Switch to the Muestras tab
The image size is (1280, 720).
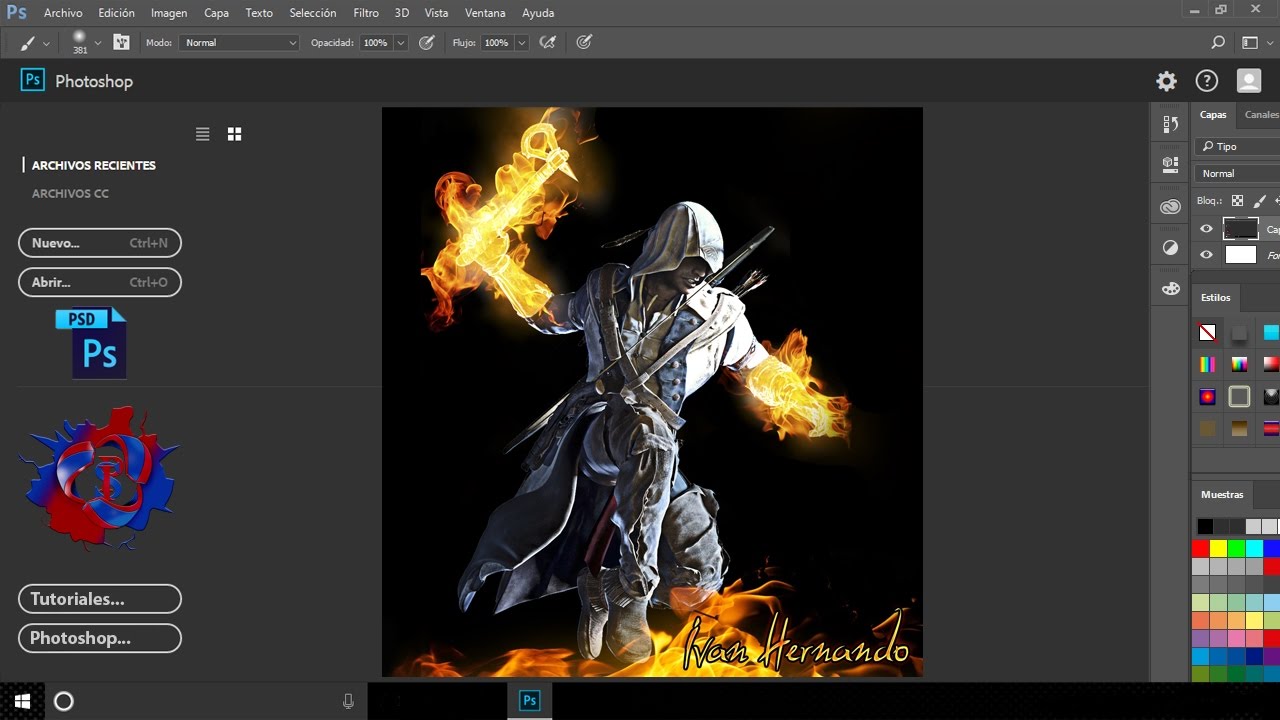point(1222,495)
